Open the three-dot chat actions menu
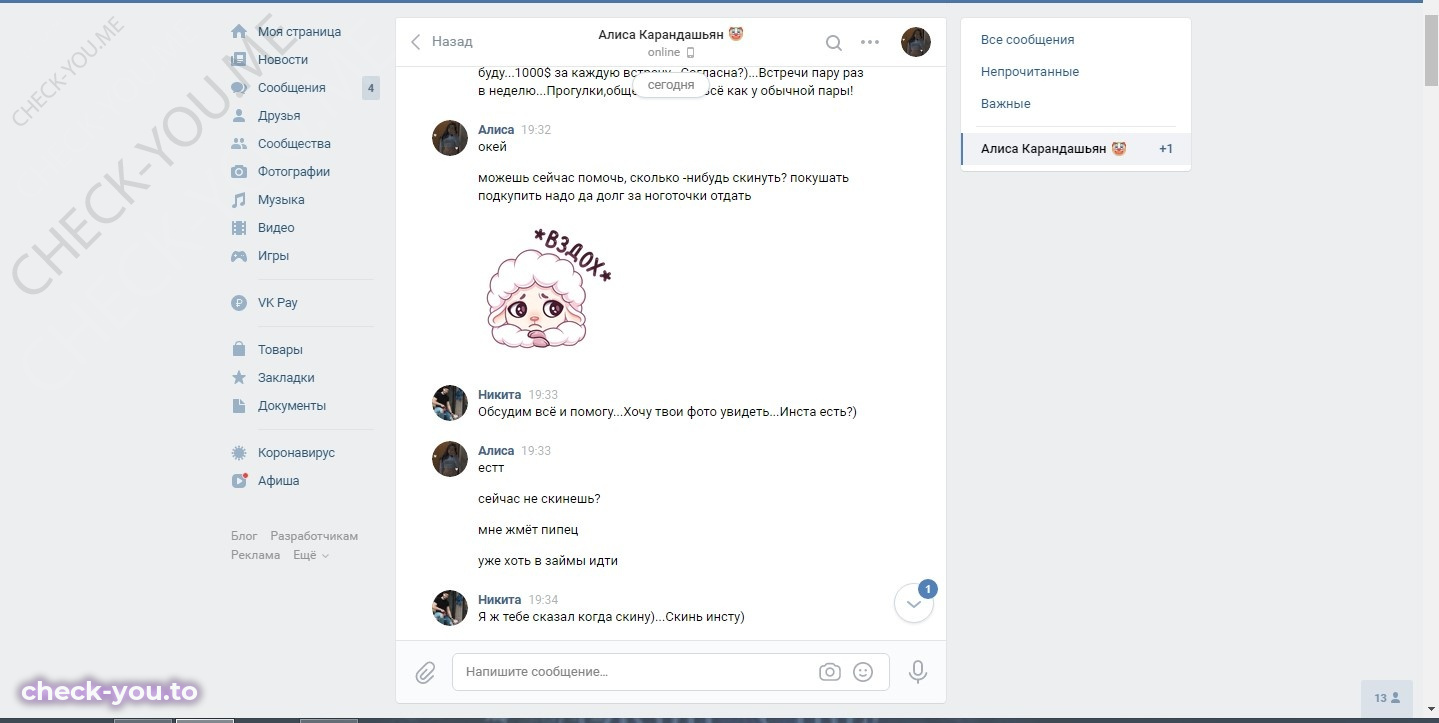Screen dimensions: 1439x723 (870, 42)
